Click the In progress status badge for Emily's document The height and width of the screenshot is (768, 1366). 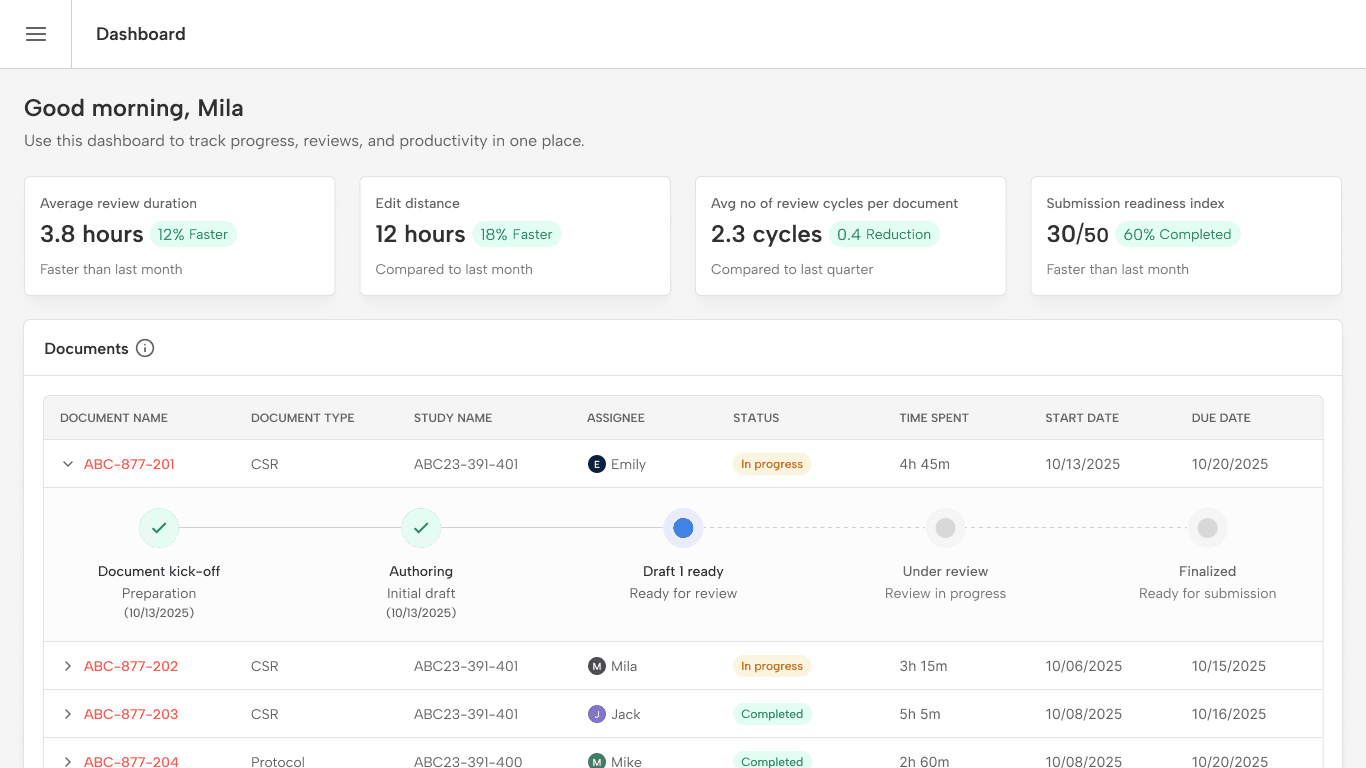click(x=771, y=464)
